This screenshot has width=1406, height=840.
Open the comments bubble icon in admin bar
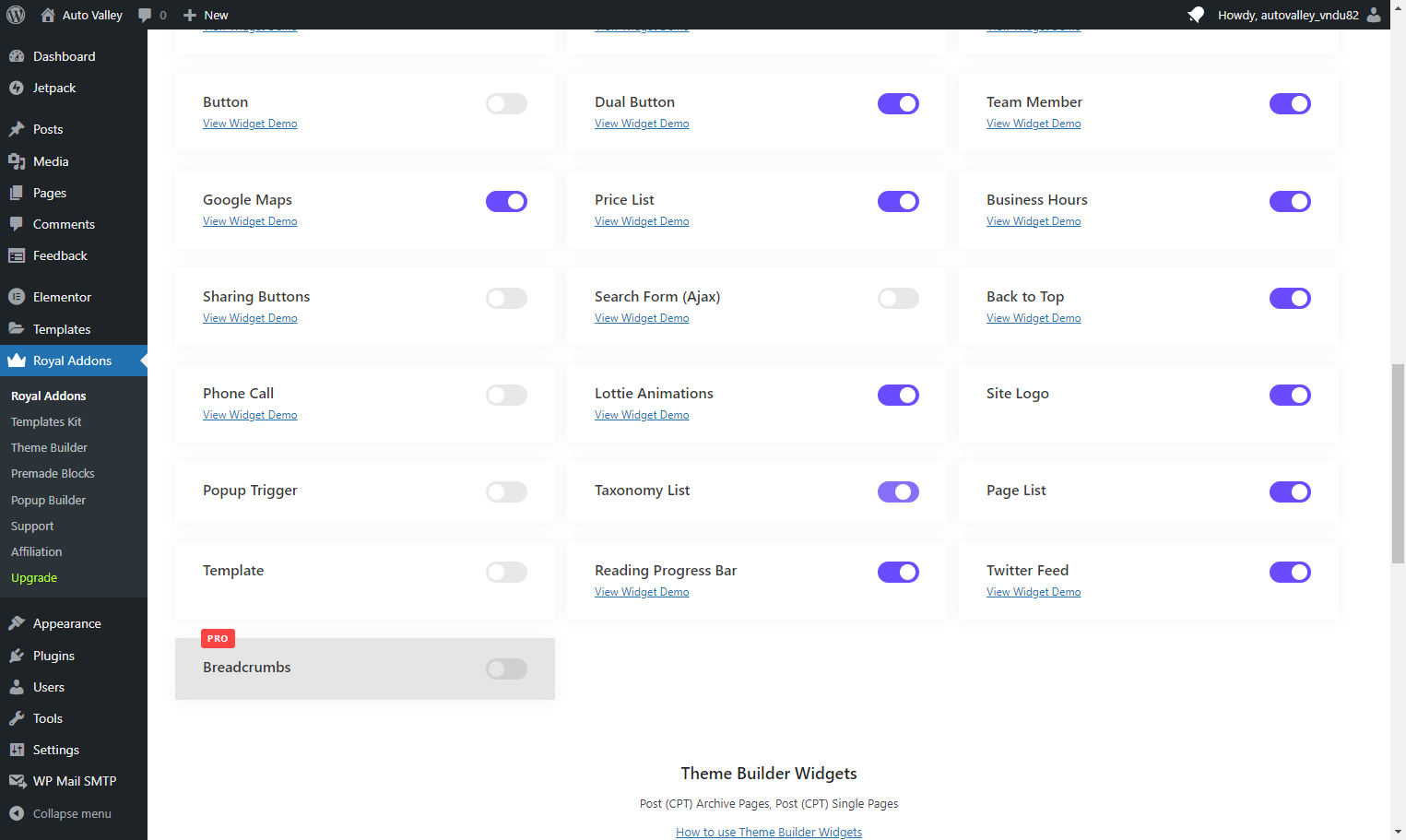click(x=145, y=15)
